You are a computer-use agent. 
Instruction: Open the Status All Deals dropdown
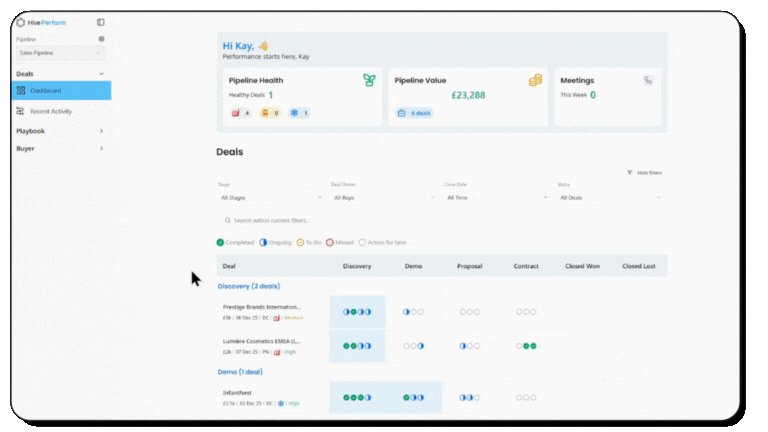(610, 197)
